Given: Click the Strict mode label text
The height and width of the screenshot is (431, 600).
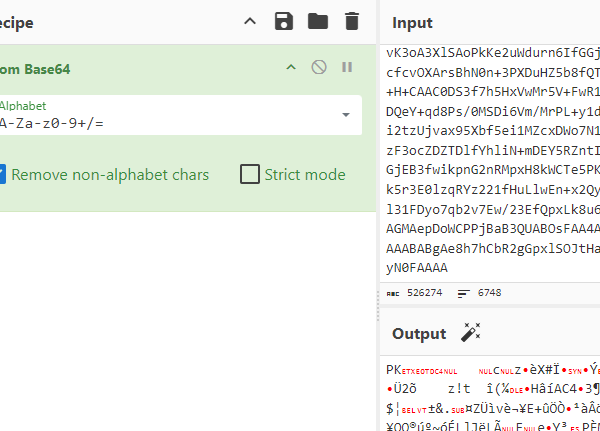Looking at the screenshot, I should pyautogui.click(x=304, y=174).
